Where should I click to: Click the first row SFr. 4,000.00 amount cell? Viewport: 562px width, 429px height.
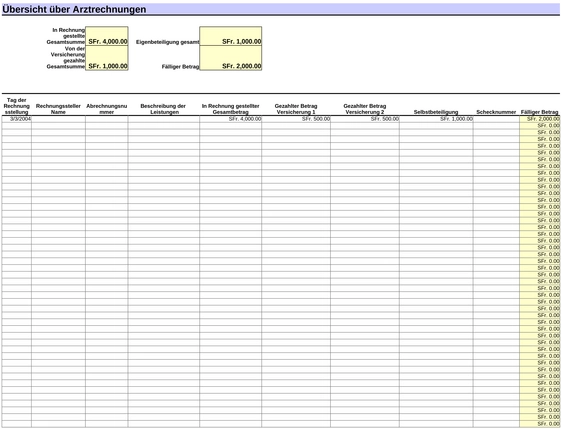230,119
